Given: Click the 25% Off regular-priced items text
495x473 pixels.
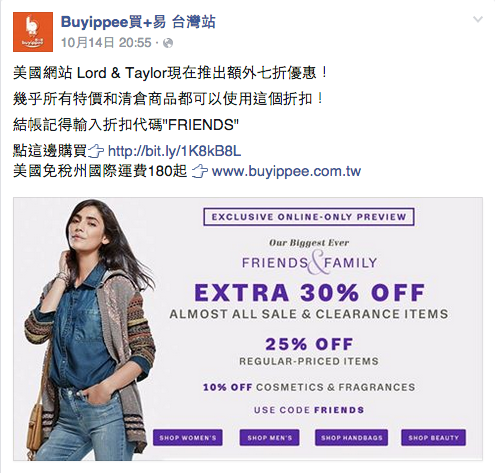Looking at the screenshot, I should (x=309, y=352).
